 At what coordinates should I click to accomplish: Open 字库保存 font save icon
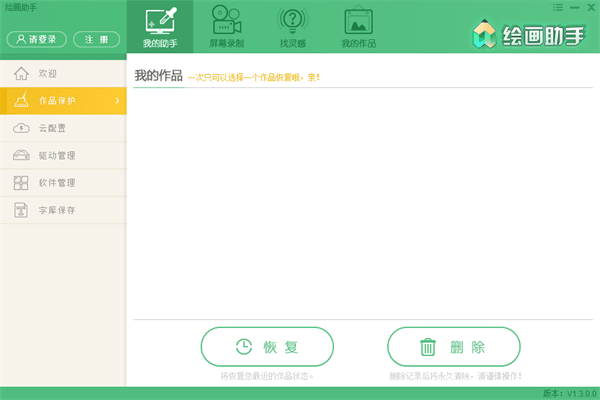click(21, 210)
